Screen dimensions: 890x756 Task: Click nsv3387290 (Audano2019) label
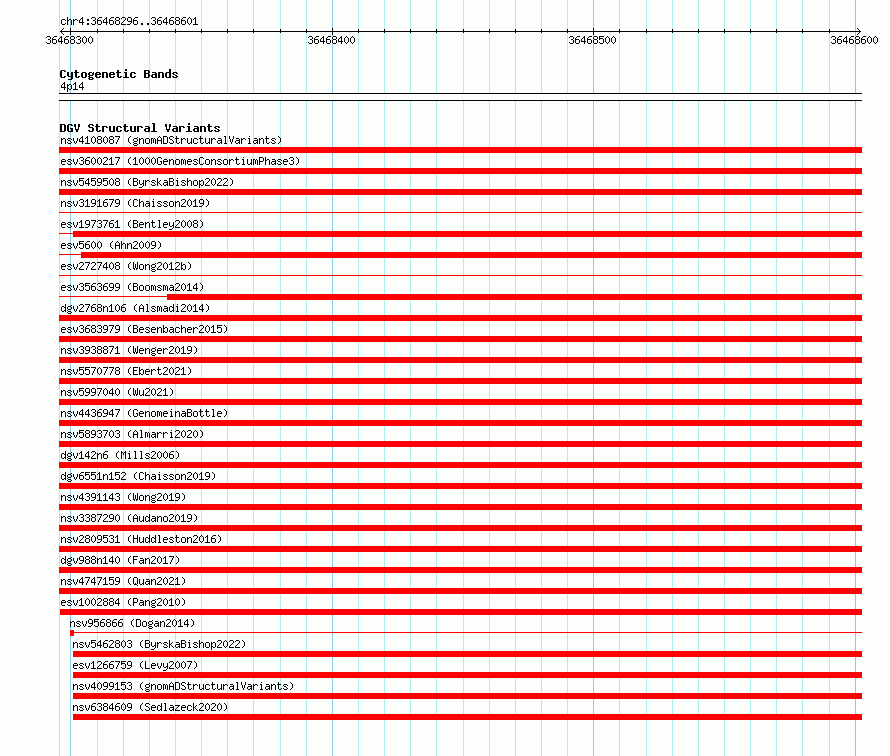(x=129, y=518)
